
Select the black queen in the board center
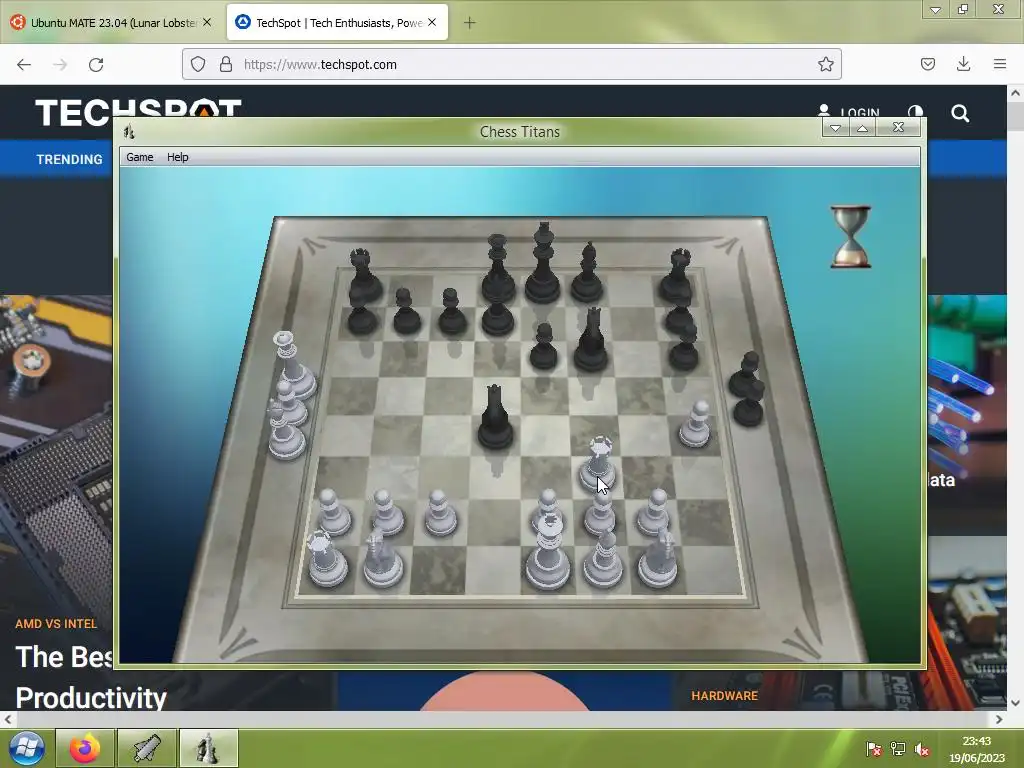[x=495, y=418]
